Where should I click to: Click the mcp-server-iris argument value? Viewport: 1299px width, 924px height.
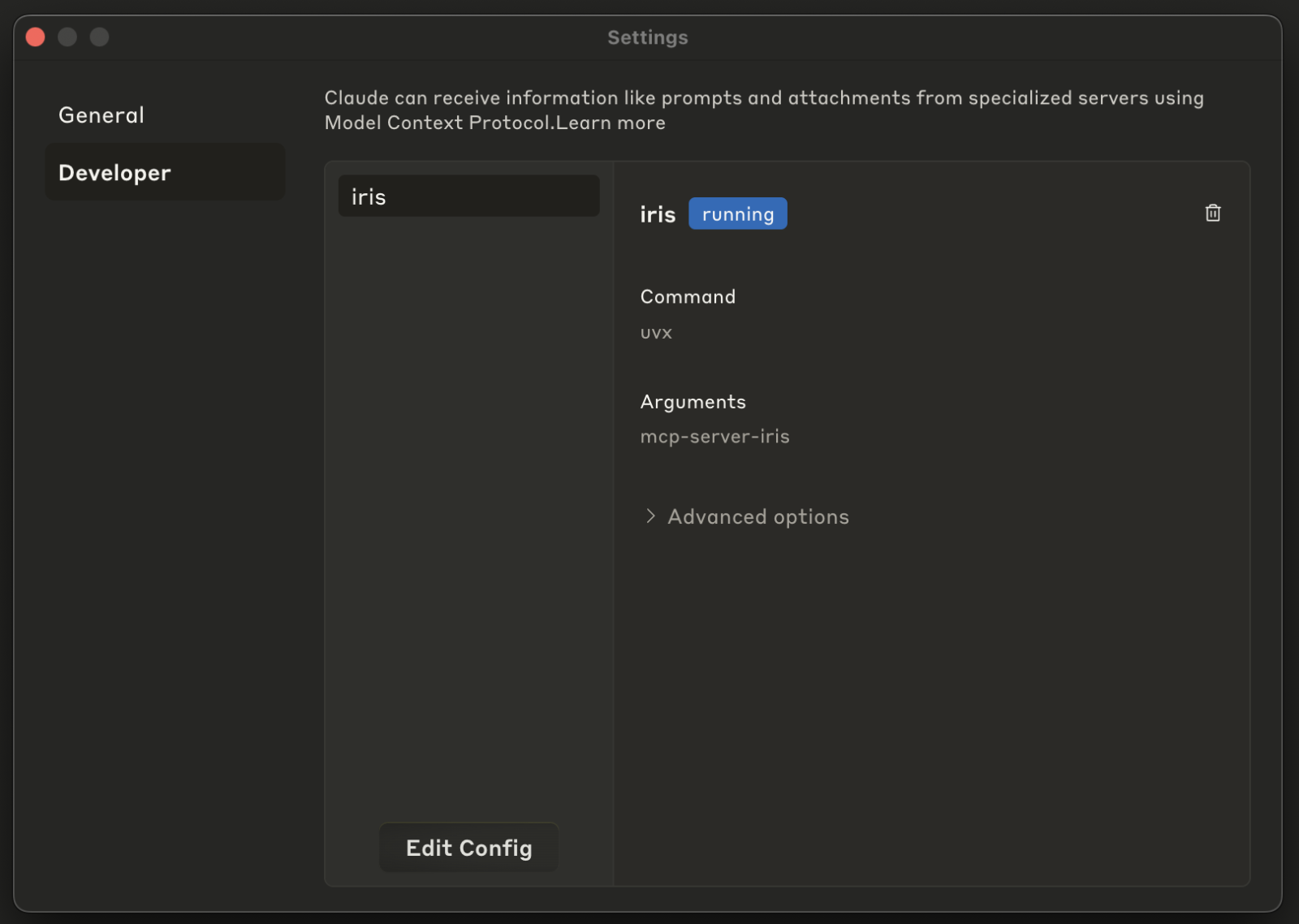(714, 437)
